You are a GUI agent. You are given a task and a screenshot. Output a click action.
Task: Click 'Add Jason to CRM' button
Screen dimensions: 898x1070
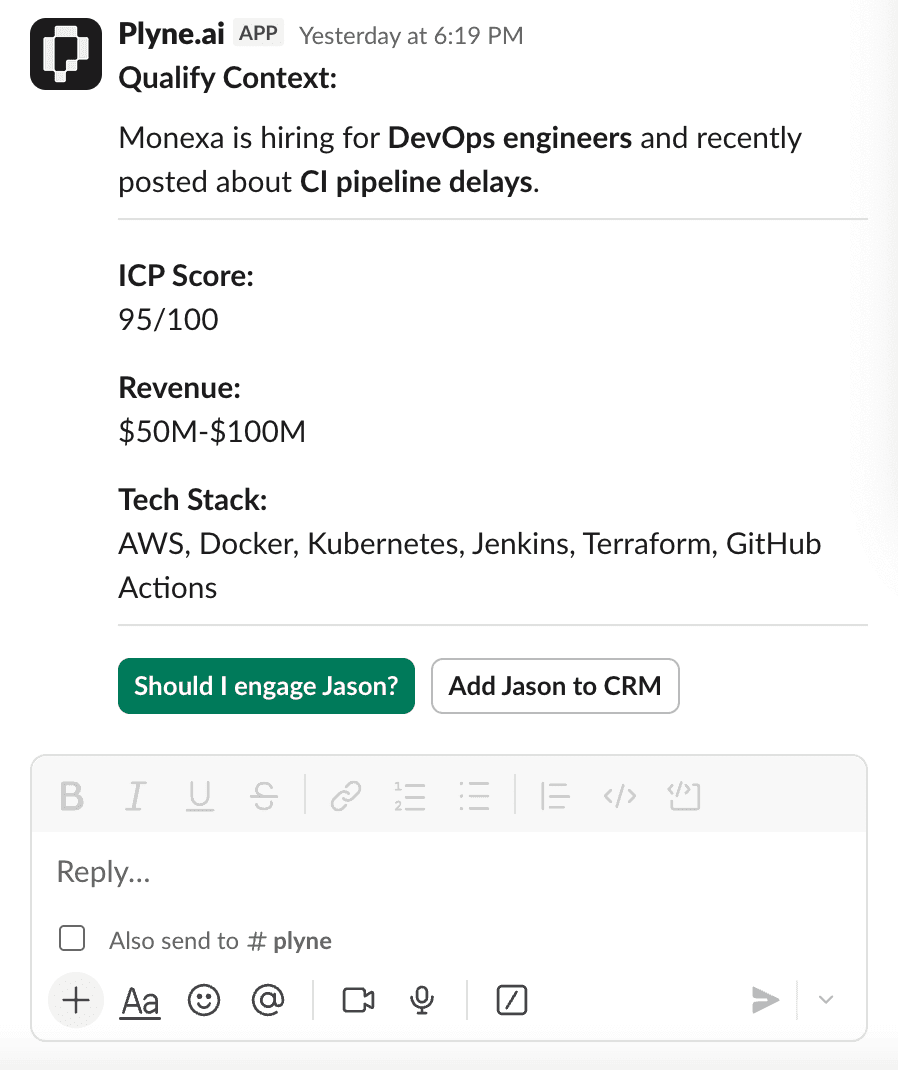[555, 686]
